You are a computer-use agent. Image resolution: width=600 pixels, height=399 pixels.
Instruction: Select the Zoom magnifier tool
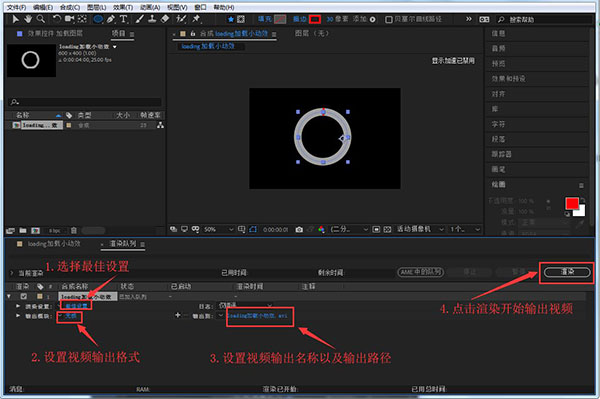pos(41,19)
